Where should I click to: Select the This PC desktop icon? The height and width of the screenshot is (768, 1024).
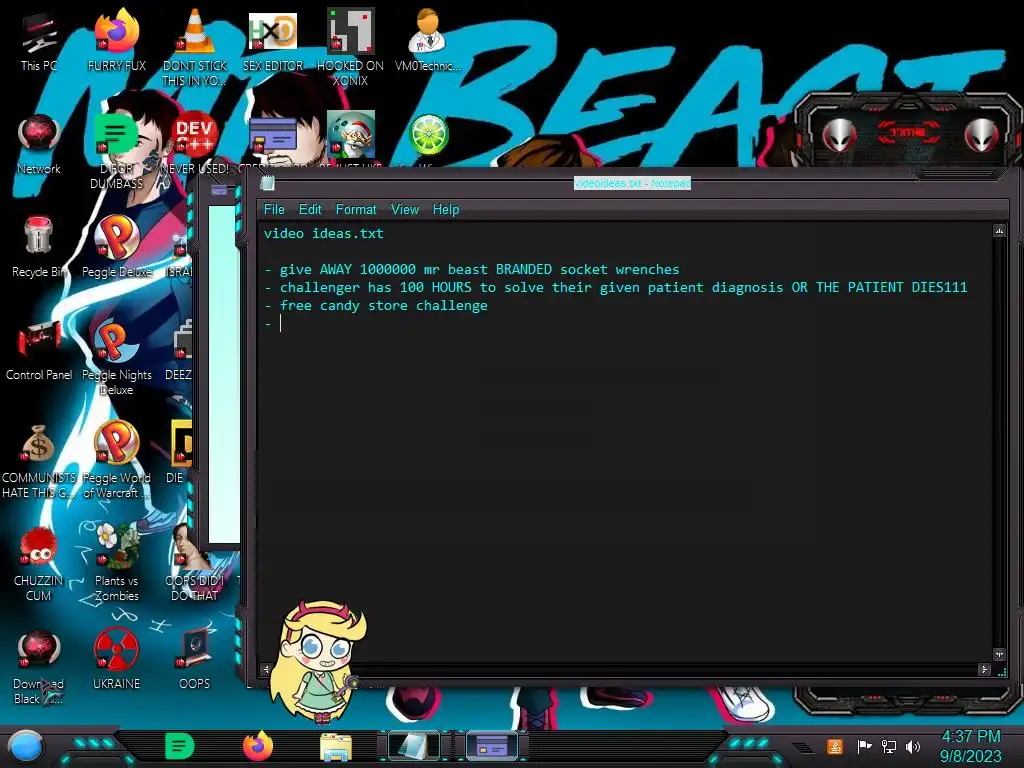coord(39,41)
